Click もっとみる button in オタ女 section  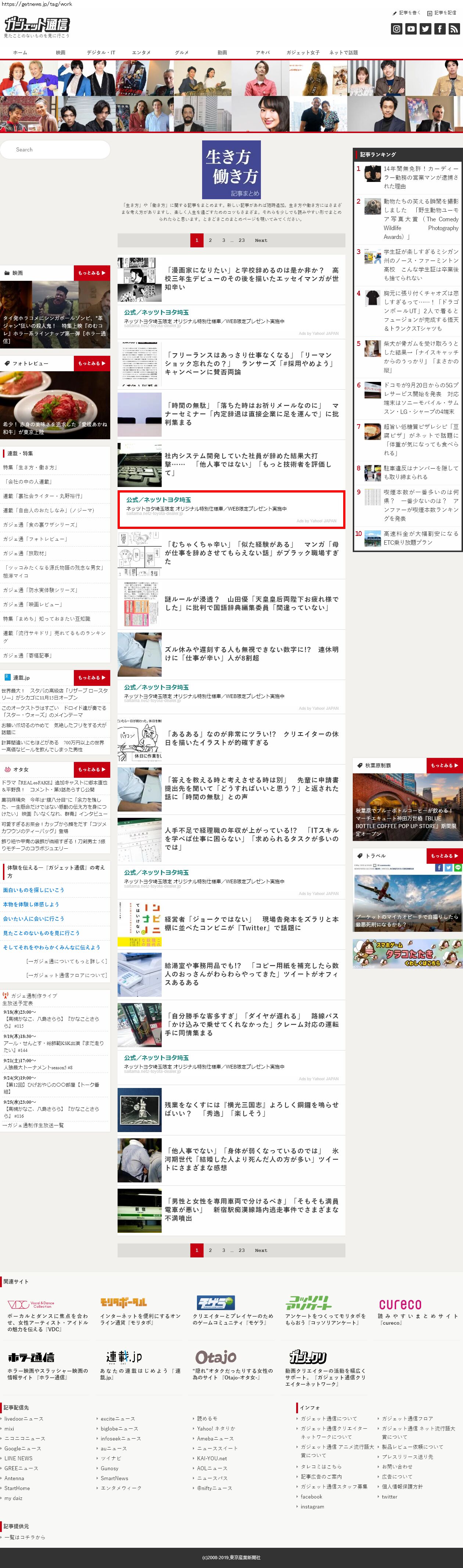tap(92, 769)
